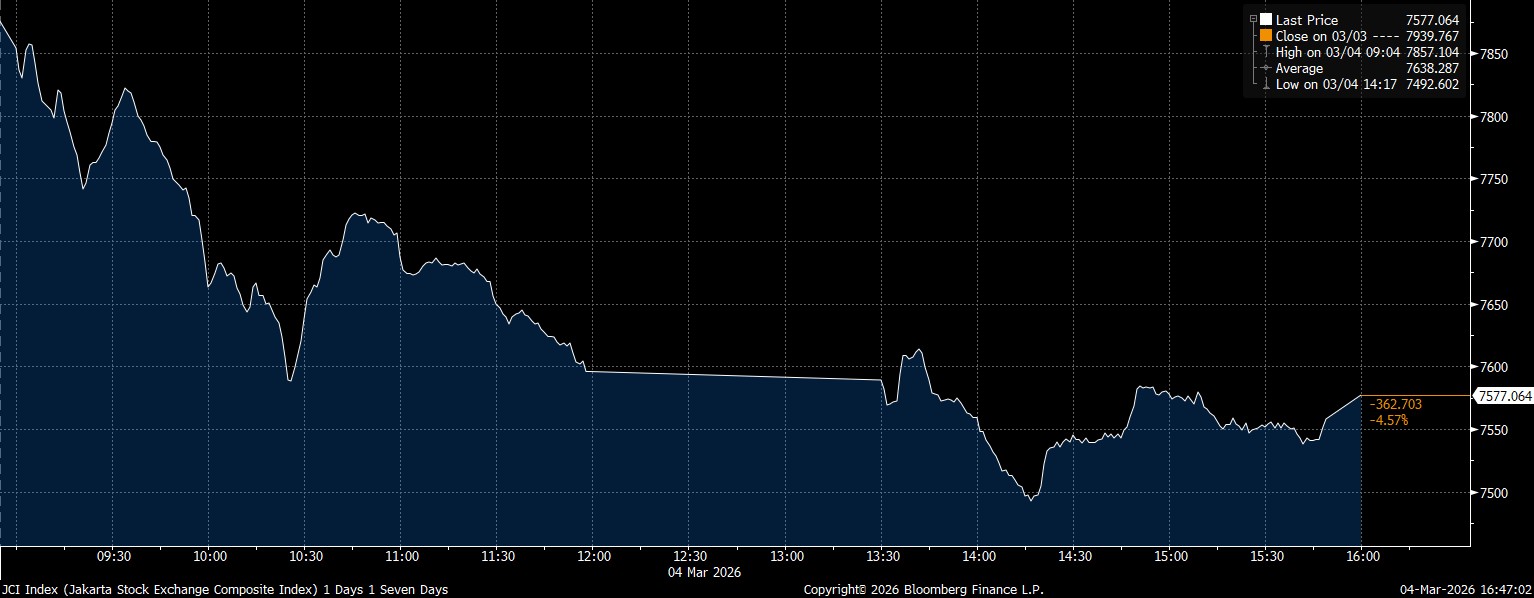Click the 12:00 time axis label
Screen dimensions: 1534x598
tap(594, 556)
